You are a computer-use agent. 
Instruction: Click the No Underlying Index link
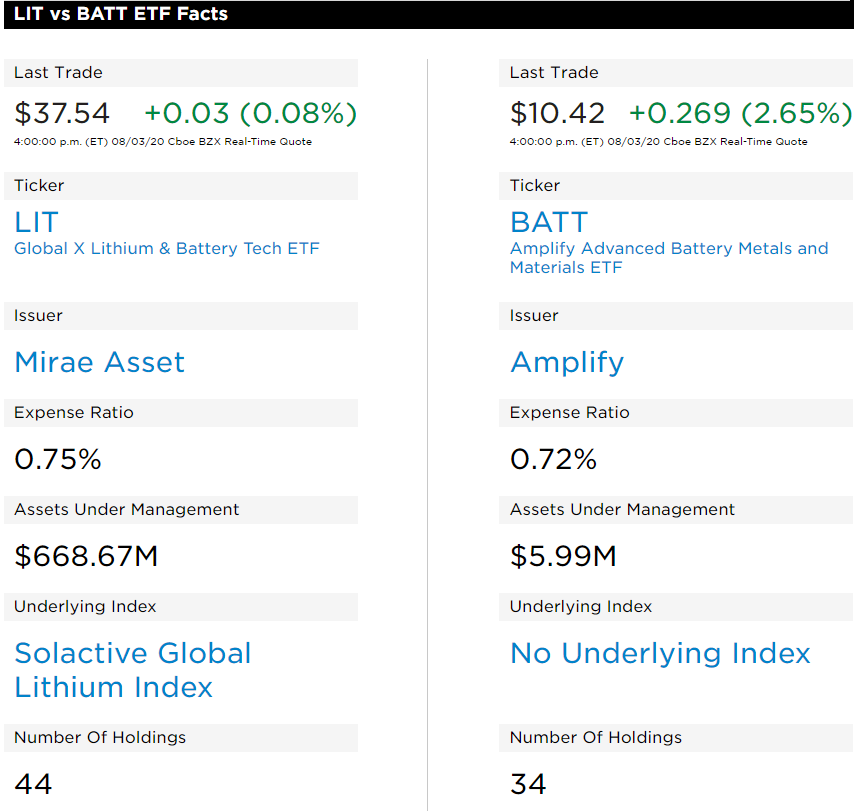click(660, 654)
